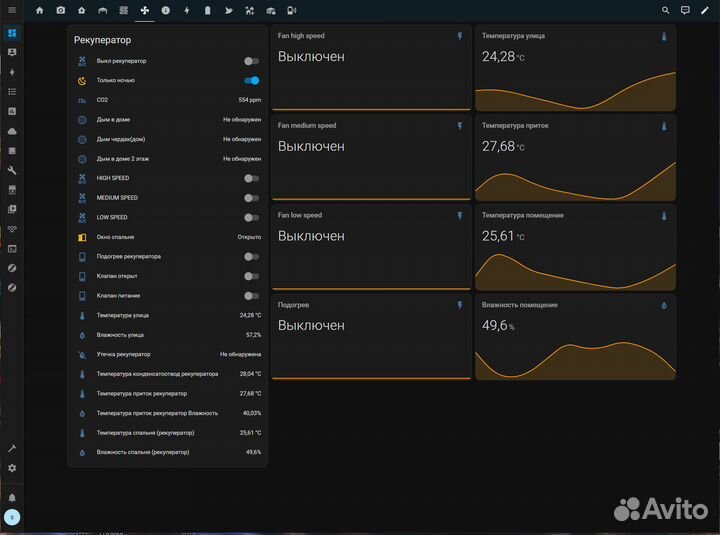This screenshot has height=535, width=720.
Task: Open the Температура улица graph card
Action: (575, 68)
